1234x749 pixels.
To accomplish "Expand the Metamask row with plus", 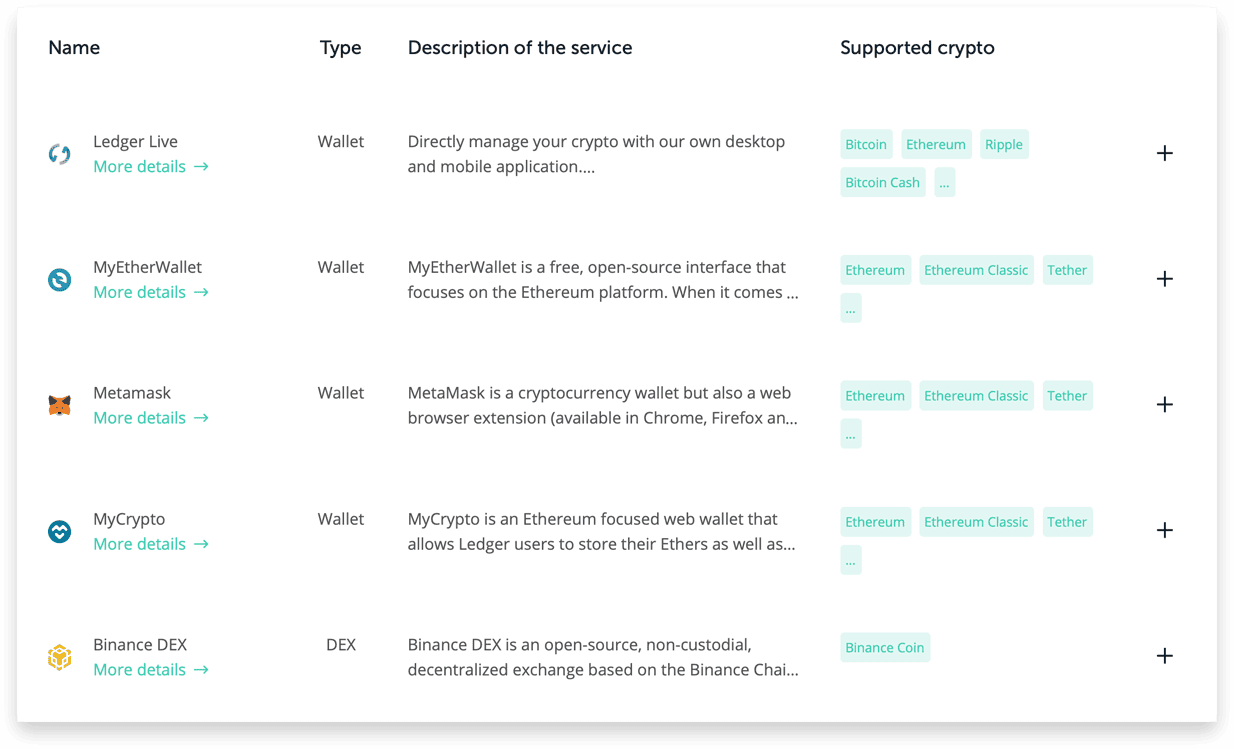I will (x=1164, y=405).
